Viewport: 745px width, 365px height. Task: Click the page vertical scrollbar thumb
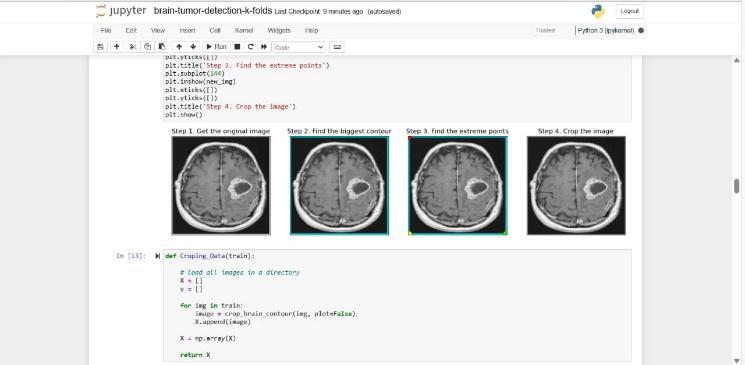(736, 186)
